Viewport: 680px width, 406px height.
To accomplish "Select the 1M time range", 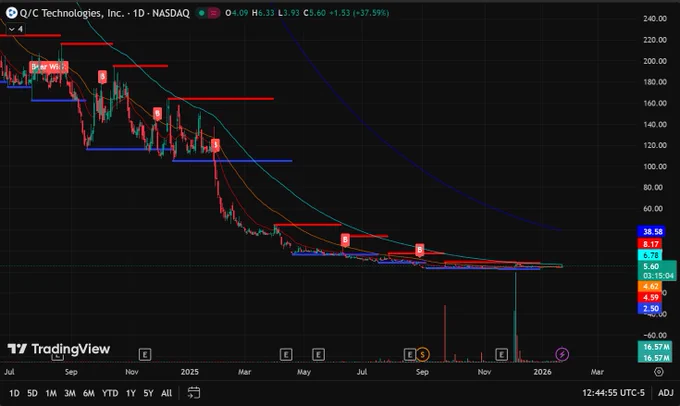I will pos(51,393).
